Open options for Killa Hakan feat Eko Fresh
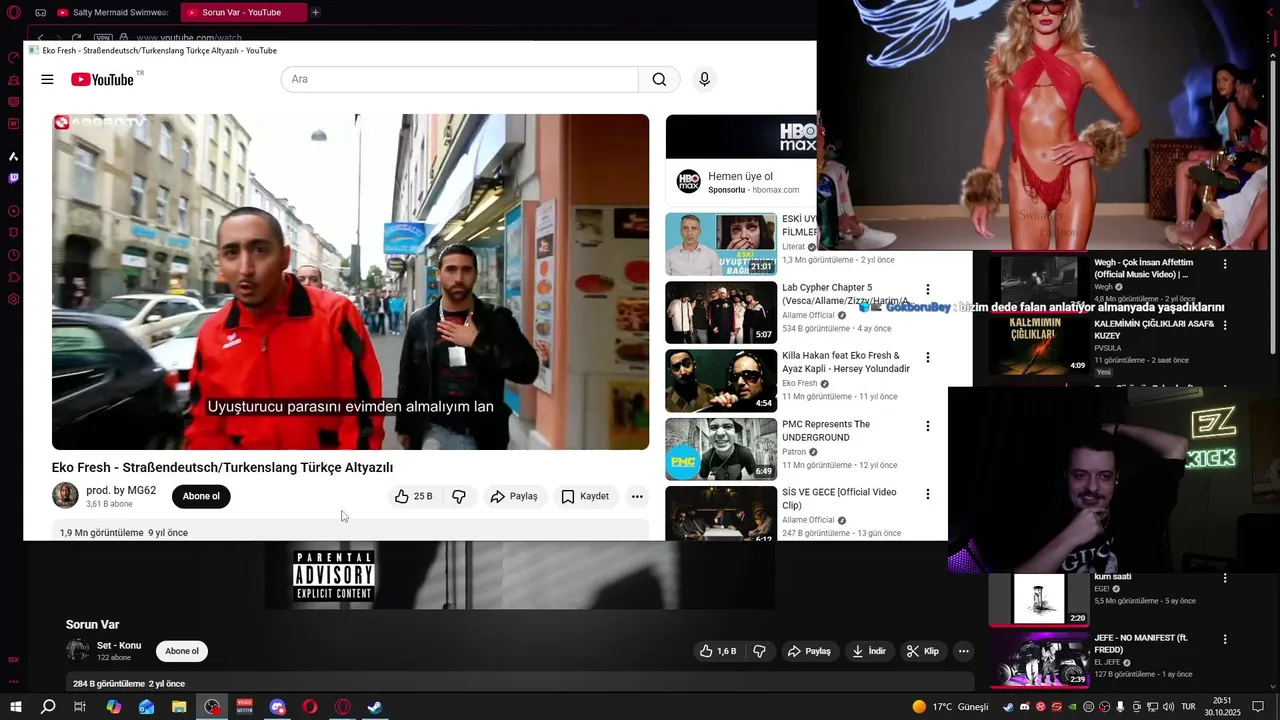This screenshot has height=720, width=1280. 927,357
